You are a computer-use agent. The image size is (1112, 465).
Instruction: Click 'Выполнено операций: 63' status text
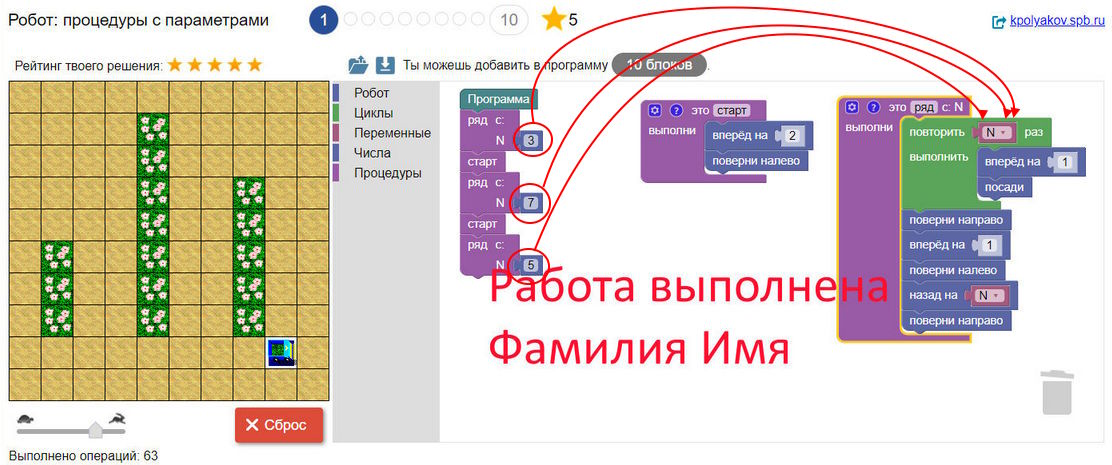pos(83,455)
